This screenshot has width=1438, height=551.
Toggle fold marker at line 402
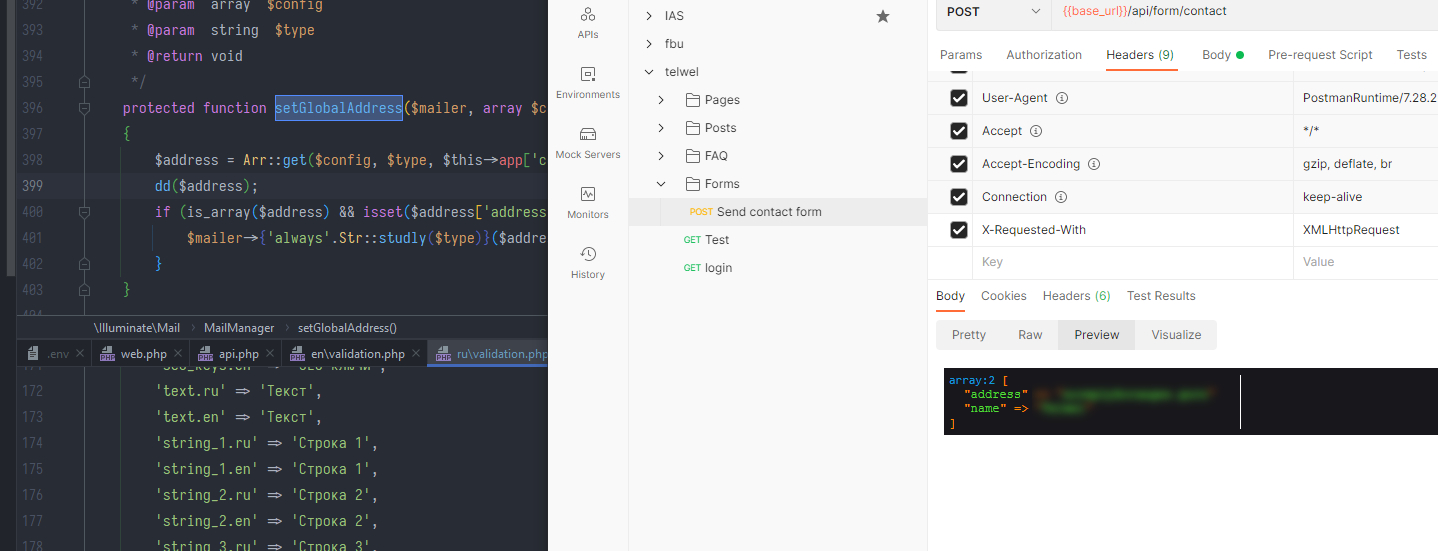pyautogui.click(x=84, y=264)
